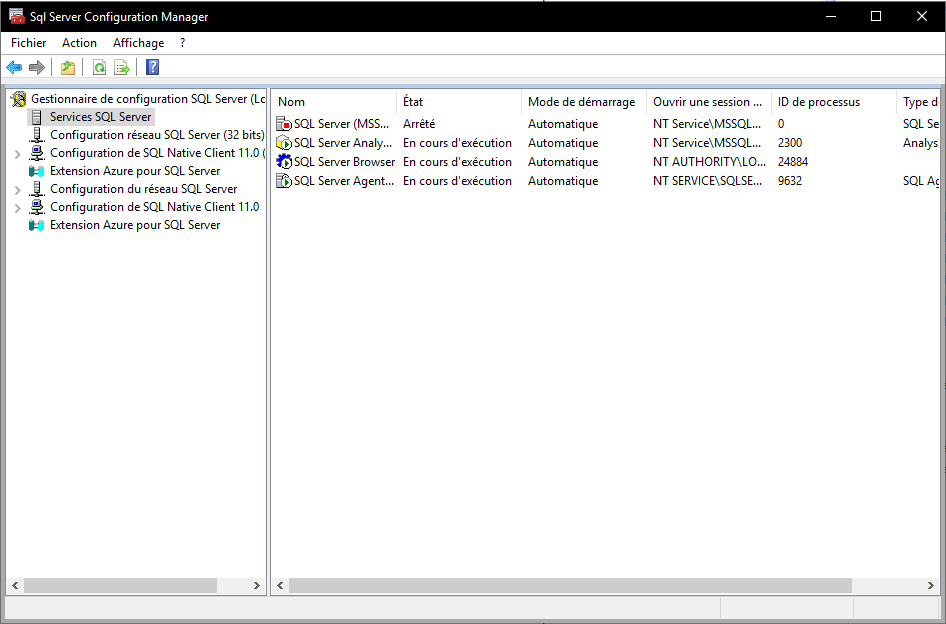Click the Sql Server Configuration Manager title bar icon
This screenshot has width=946, height=624.
coord(16,16)
